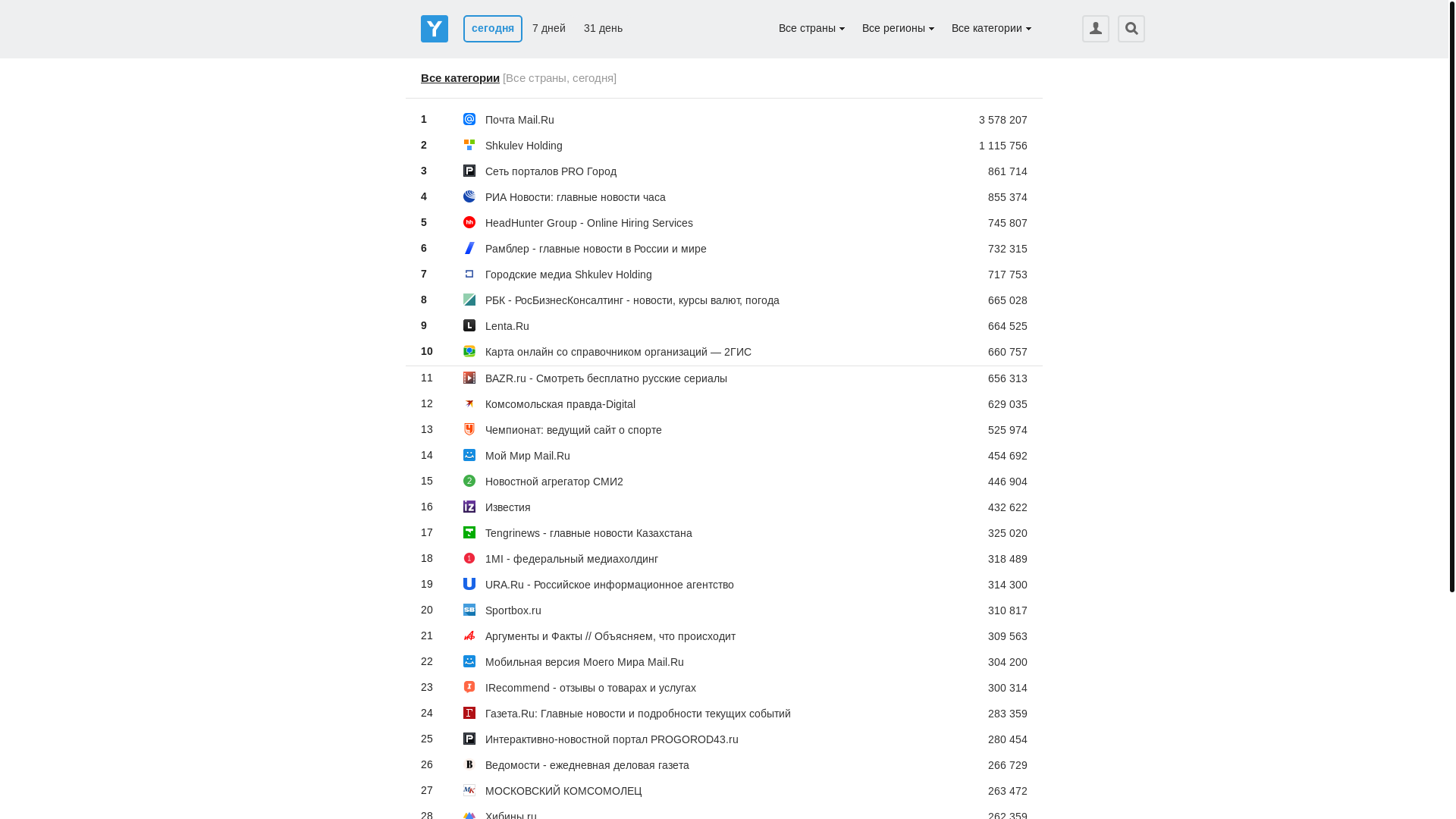
Task: Click the IRecommend favicon
Action: tap(469, 687)
